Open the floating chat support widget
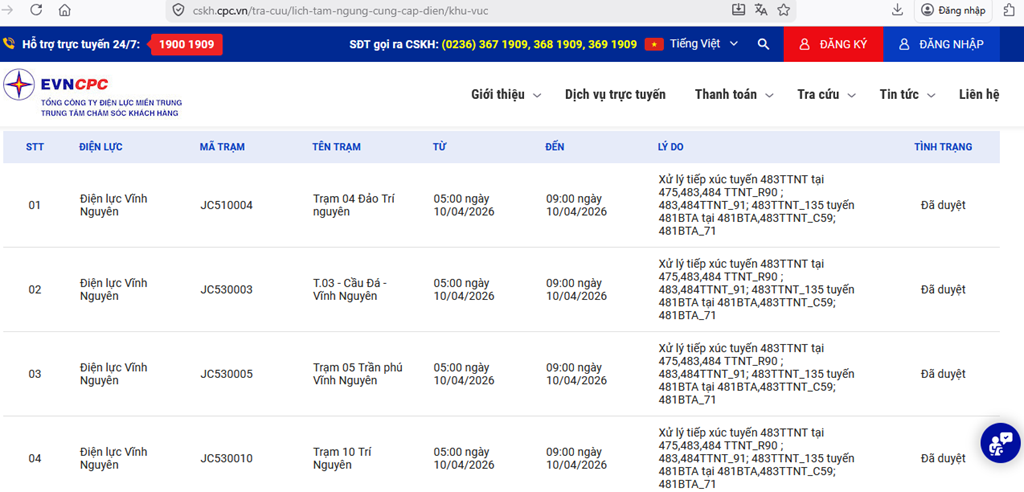Viewport: 1024px width, 492px height. pos(999,443)
